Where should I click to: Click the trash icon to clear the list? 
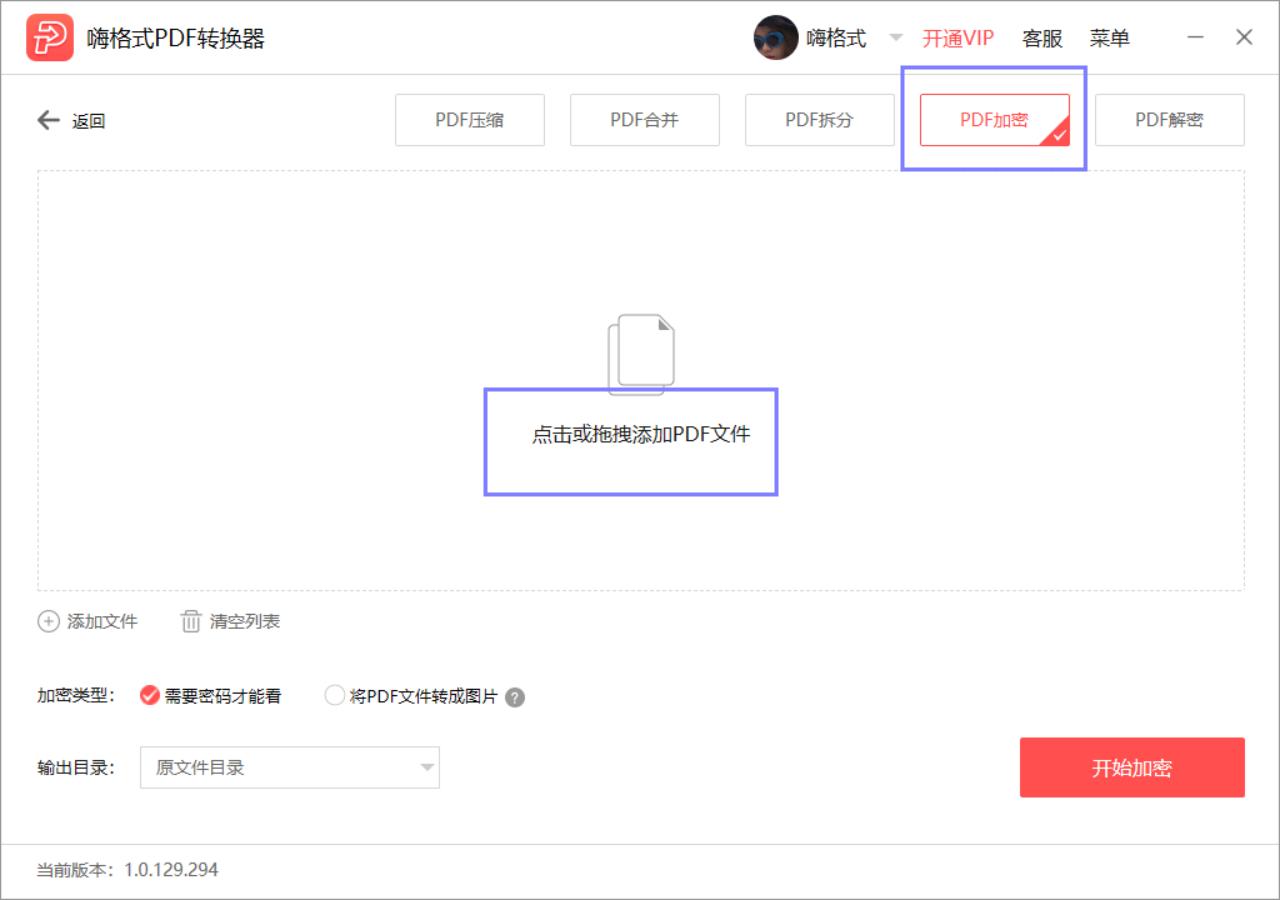(190, 621)
